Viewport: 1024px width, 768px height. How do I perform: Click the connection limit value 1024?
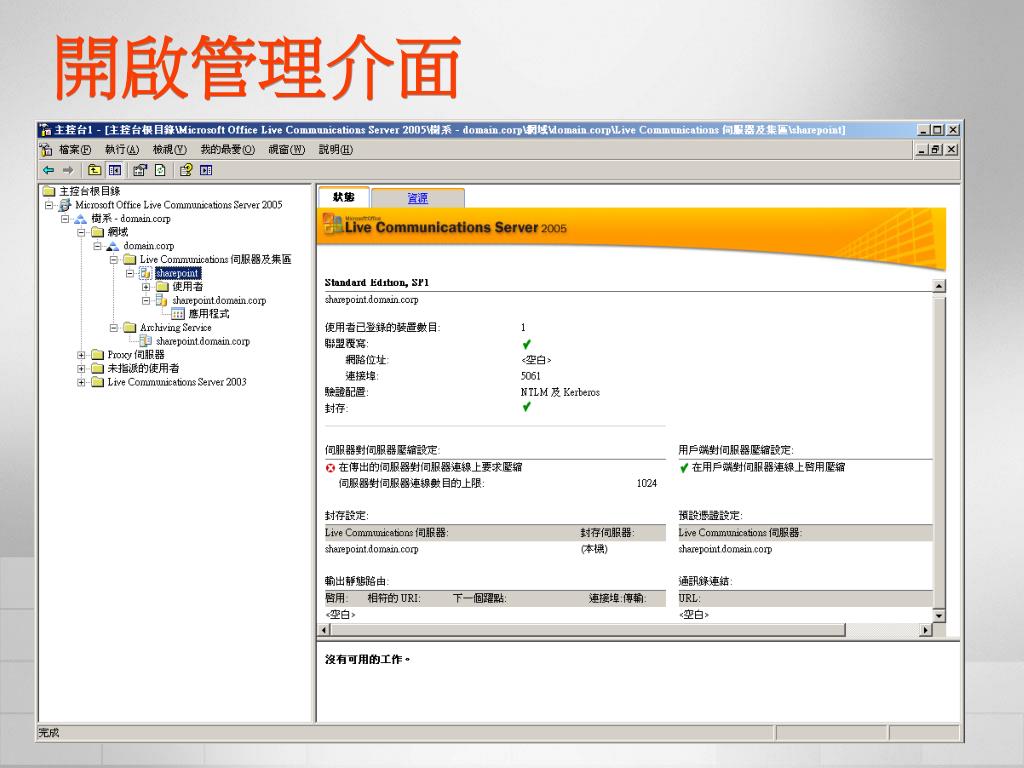(x=647, y=483)
